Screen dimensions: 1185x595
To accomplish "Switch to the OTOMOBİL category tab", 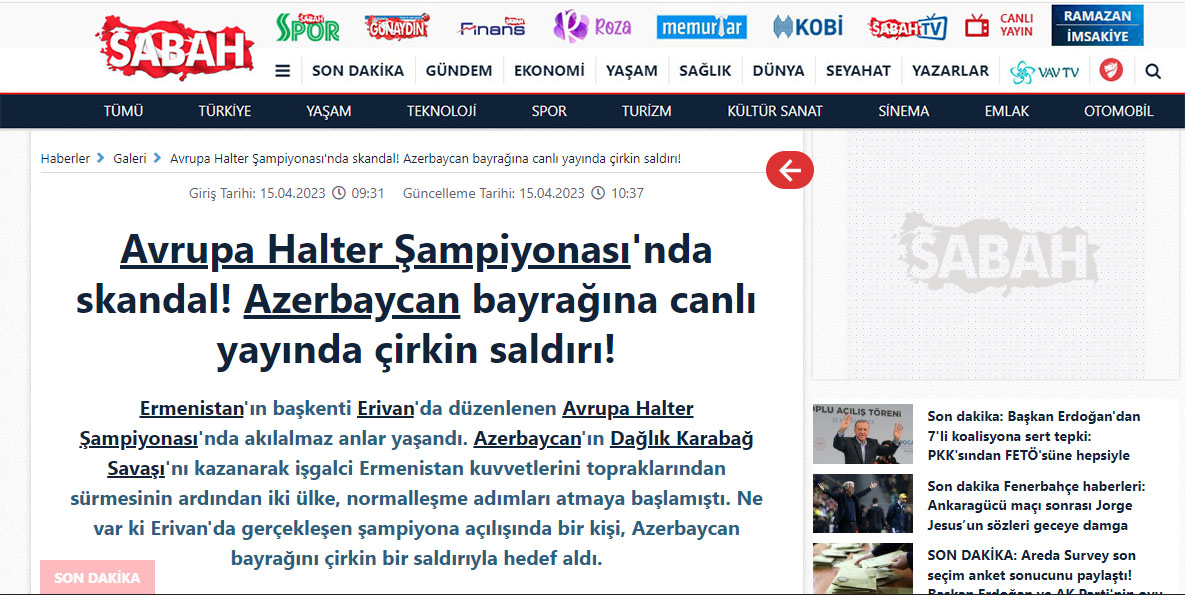I will (1118, 111).
